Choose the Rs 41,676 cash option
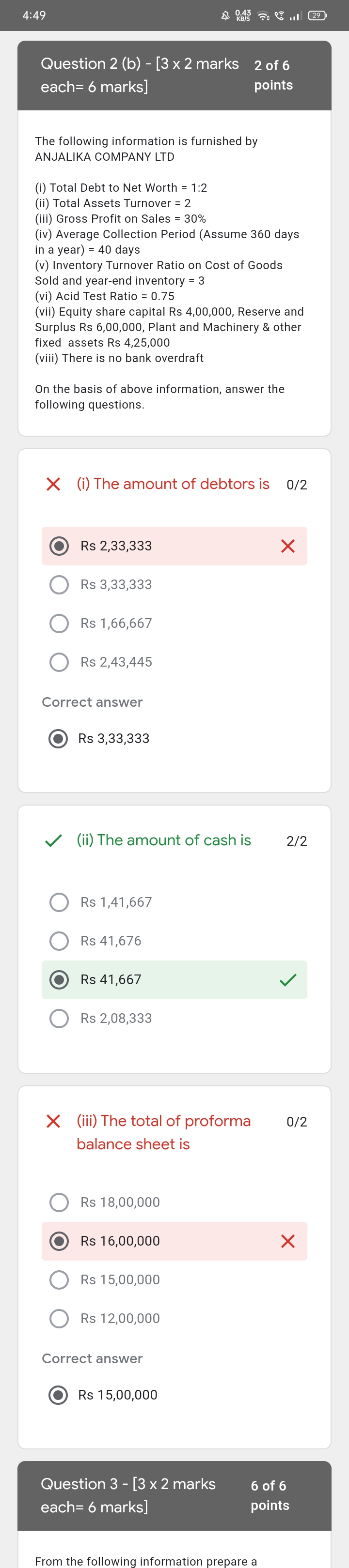The image size is (349, 1568). click(59, 941)
